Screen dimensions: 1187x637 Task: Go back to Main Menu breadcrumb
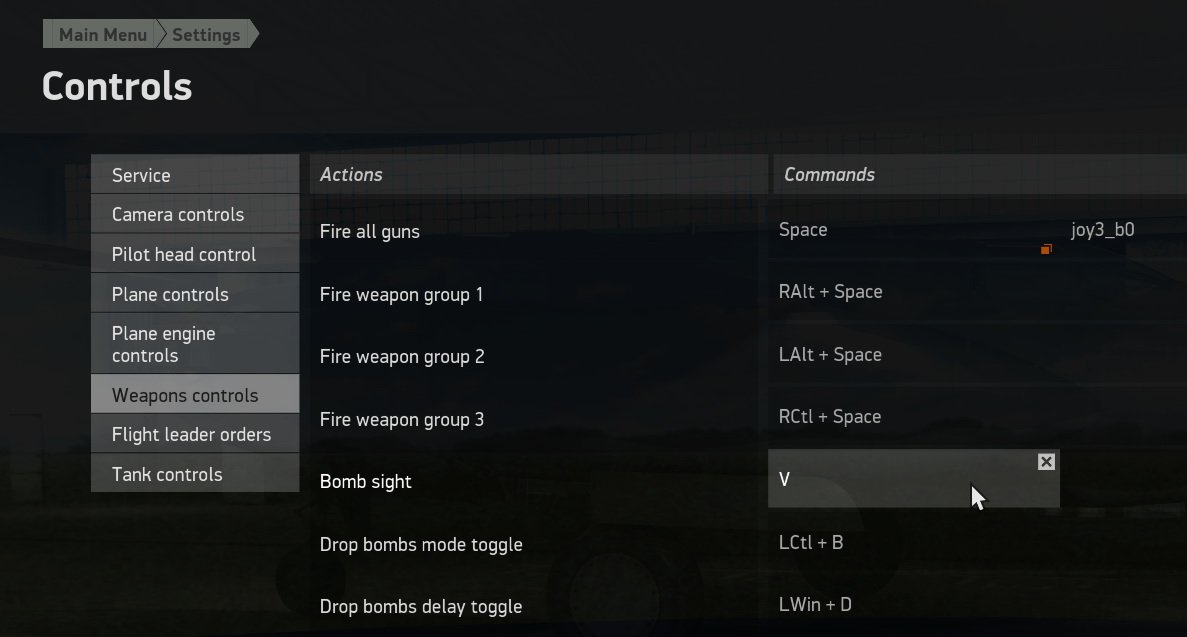102,35
